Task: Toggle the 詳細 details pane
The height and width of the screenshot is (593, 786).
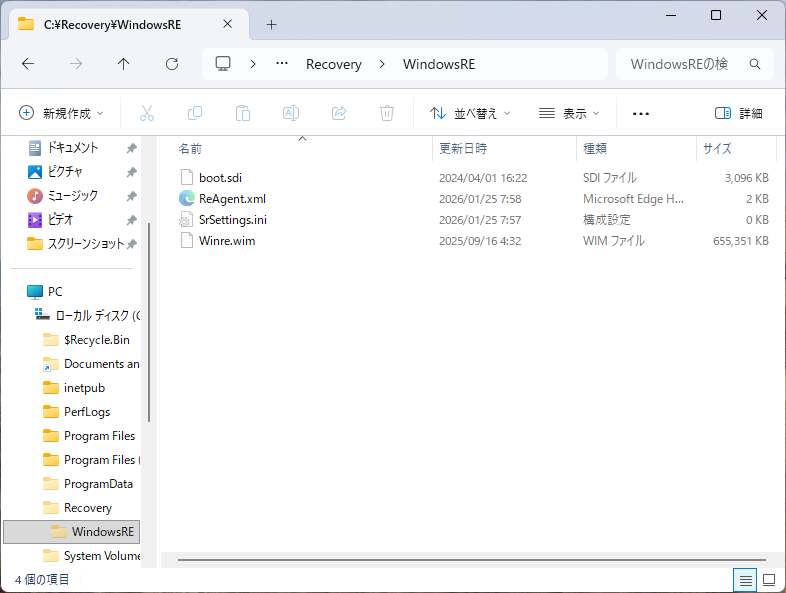Action: (x=739, y=113)
